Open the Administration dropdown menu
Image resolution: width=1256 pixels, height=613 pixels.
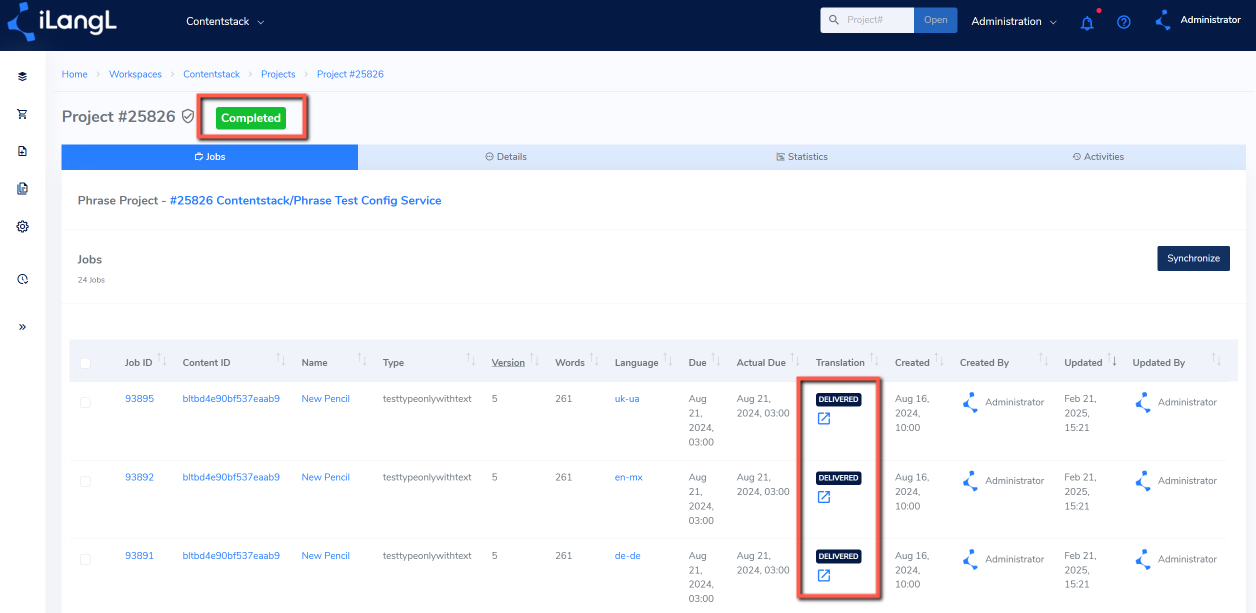1014,21
